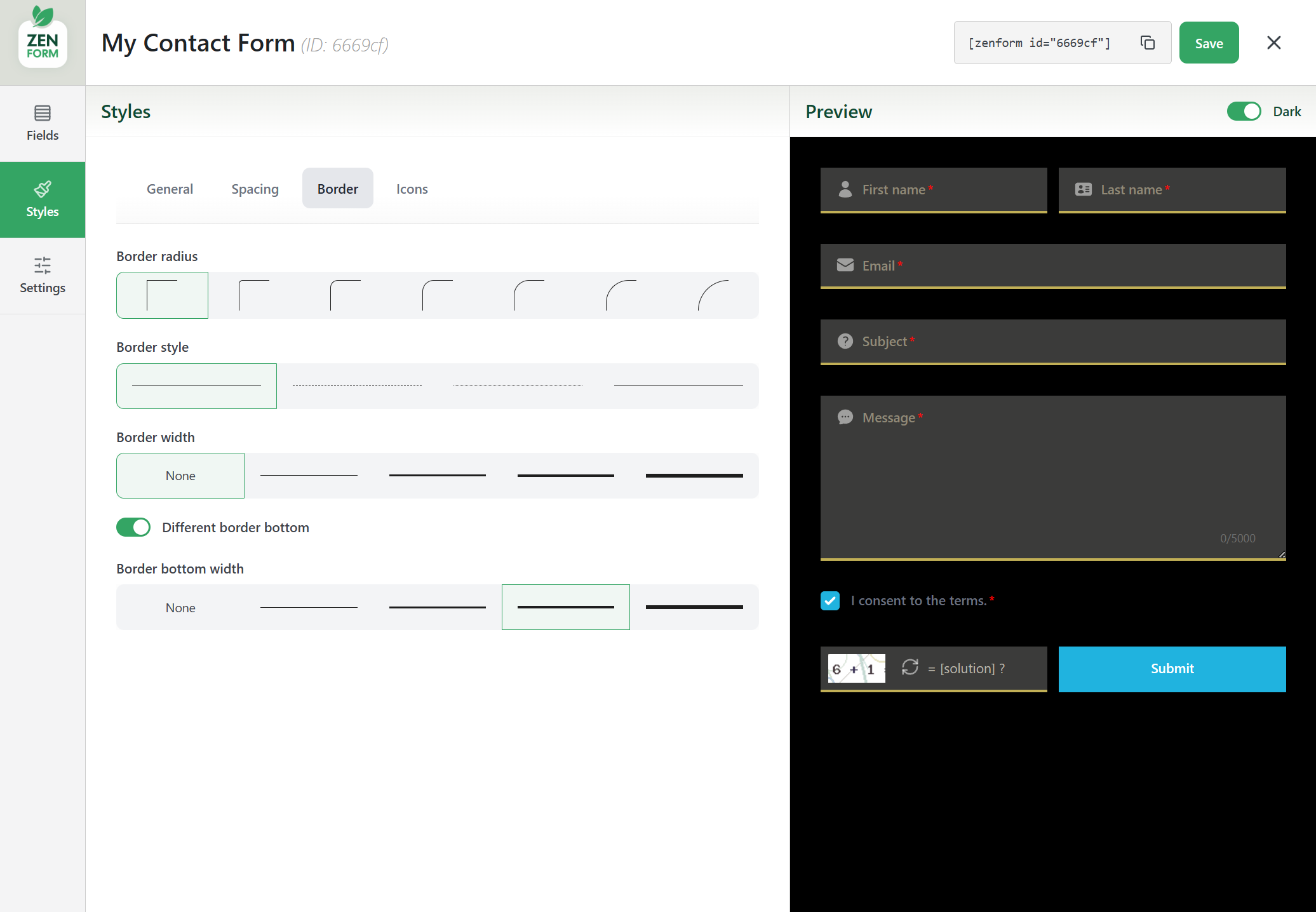Click the form ID 6669cf text
1316x912 pixels.
tap(345, 45)
